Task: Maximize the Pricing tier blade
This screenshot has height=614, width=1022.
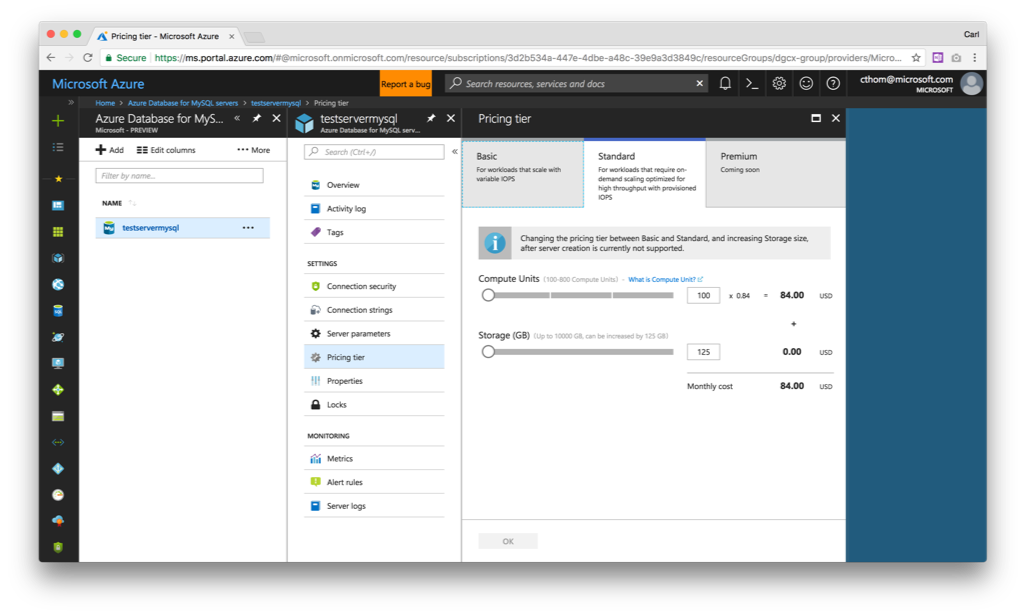Action: 815,118
